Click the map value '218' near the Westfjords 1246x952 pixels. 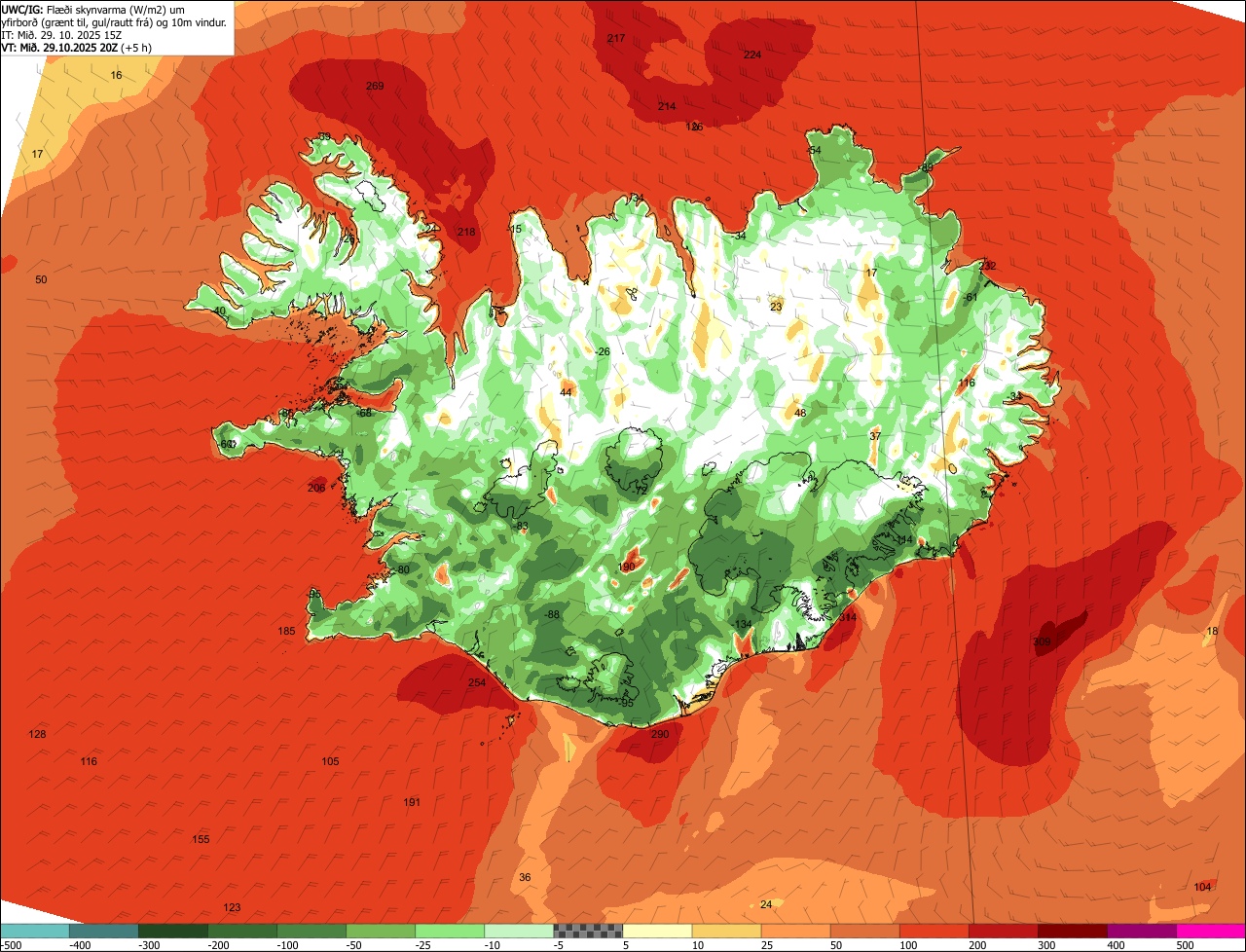[x=466, y=232]
